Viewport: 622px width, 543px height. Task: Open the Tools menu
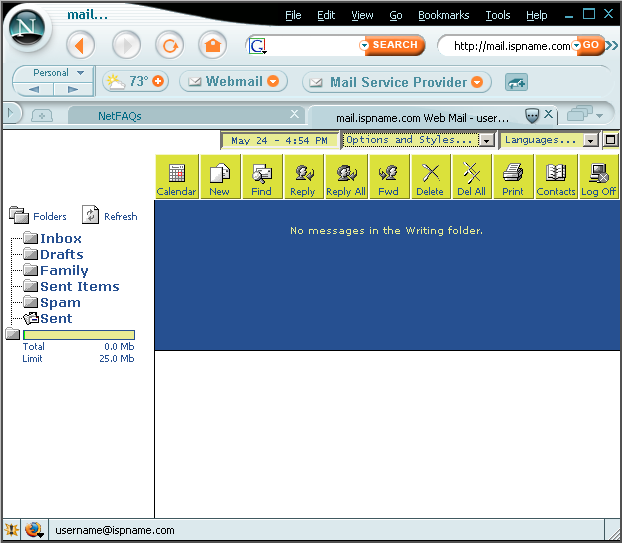[498, 15]
